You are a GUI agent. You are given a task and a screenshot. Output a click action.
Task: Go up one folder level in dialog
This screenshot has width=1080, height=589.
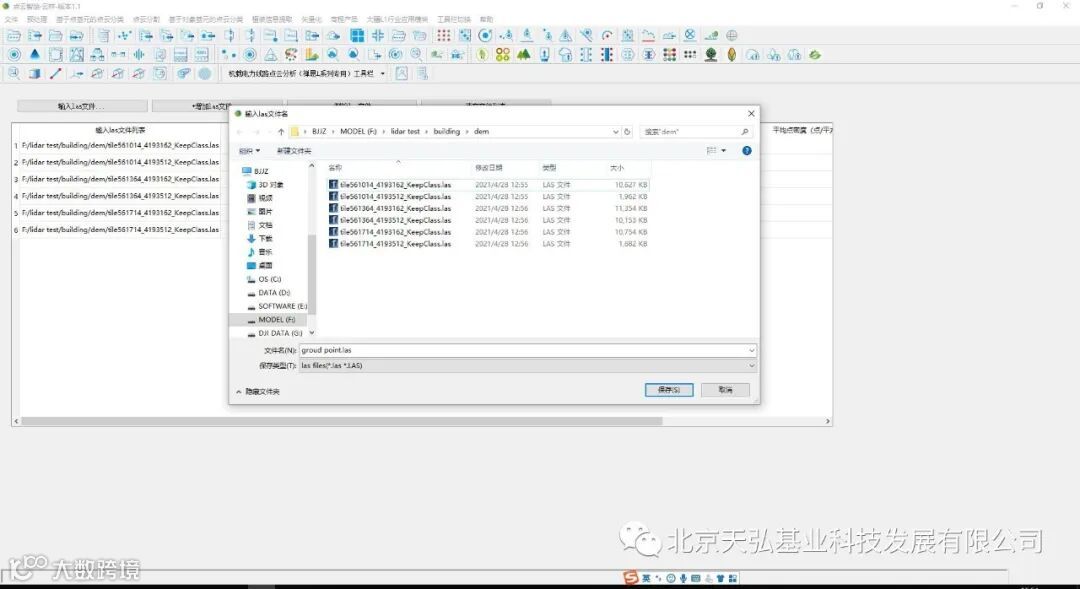(281, 132)
